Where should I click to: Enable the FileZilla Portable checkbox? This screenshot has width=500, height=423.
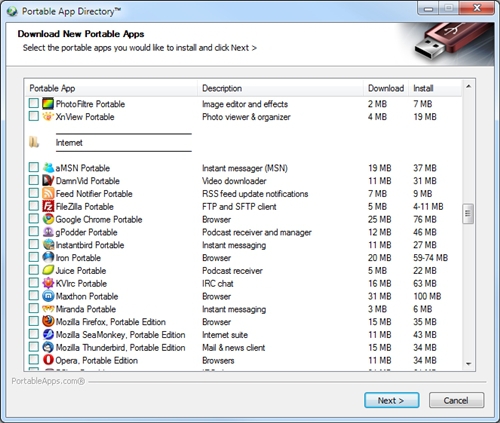(34, 206)
